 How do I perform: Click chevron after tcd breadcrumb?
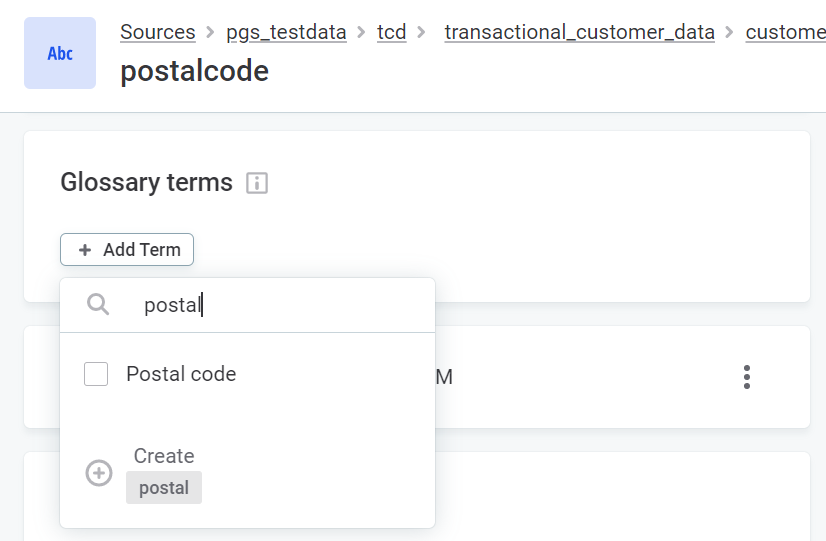(421, 32)
